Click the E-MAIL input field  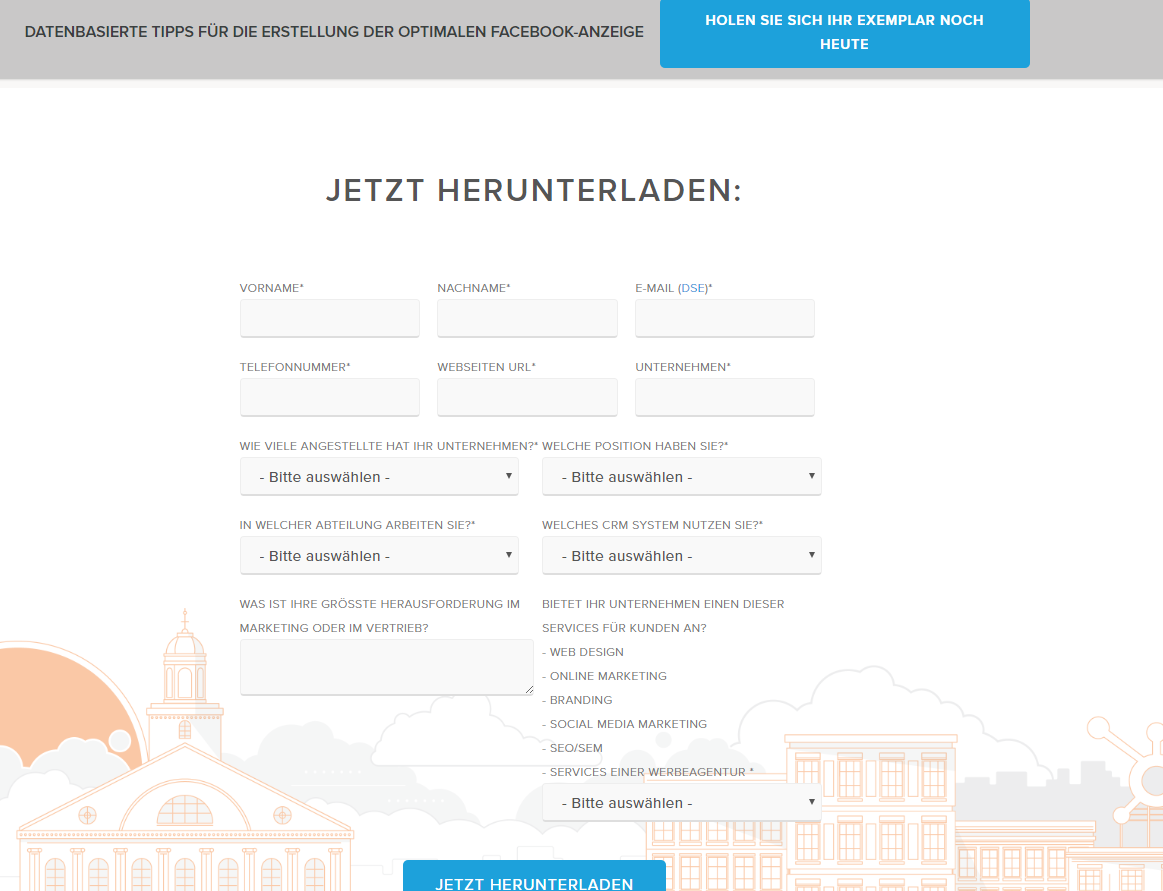[x=724, y=318]
